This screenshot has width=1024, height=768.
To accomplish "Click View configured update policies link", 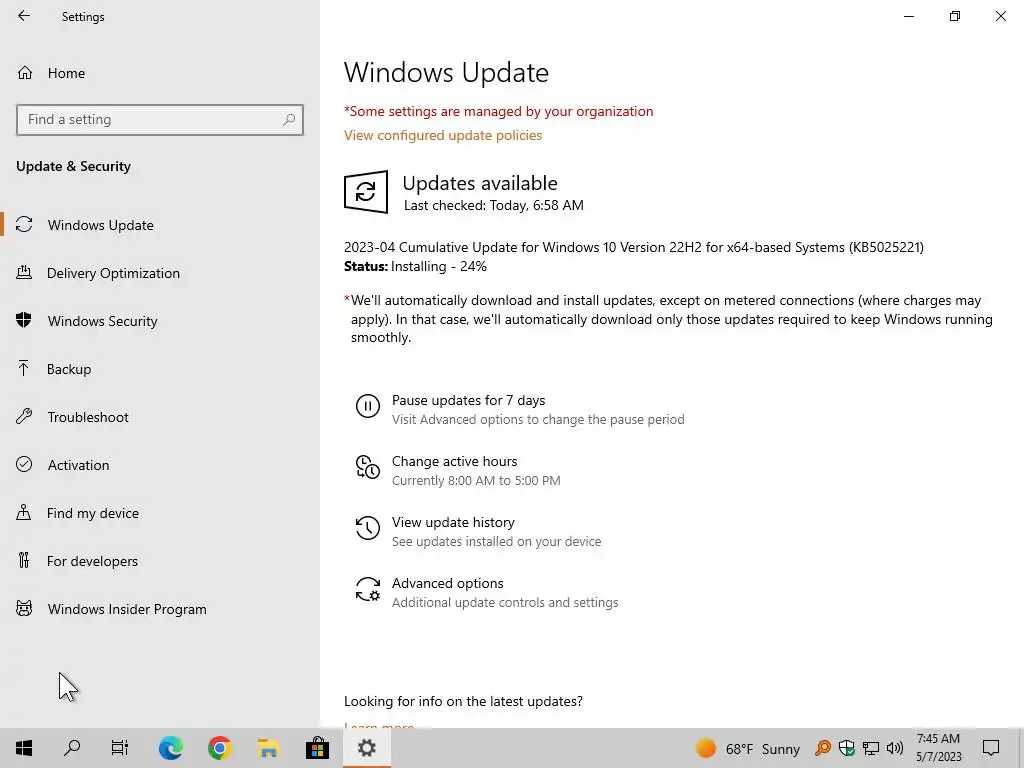I will (x=443, y=135).
